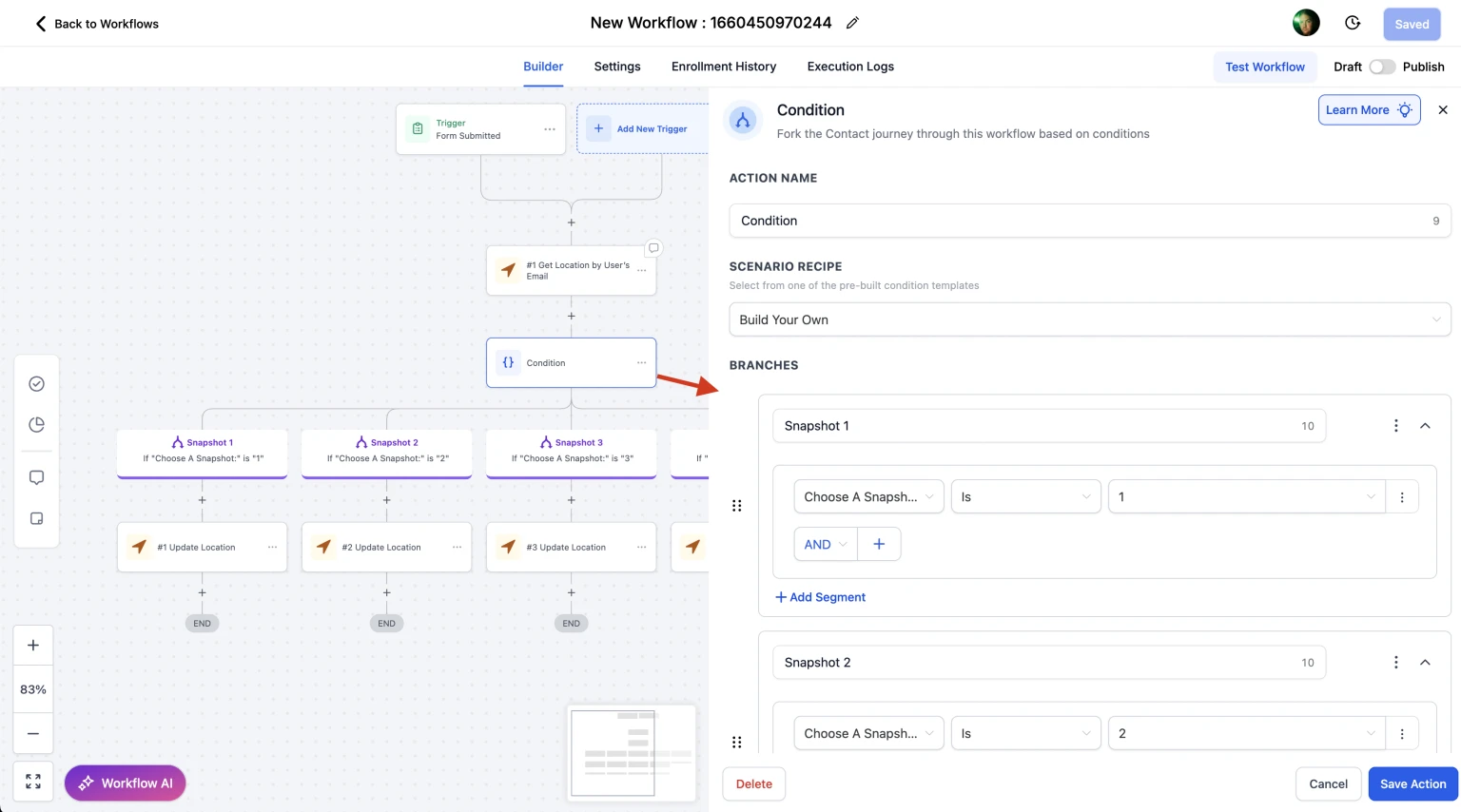Toggle the Draft/Publish switch
Image resolution: width=1461 pixels, height=812 pixels.
(x=1382, y=67)
